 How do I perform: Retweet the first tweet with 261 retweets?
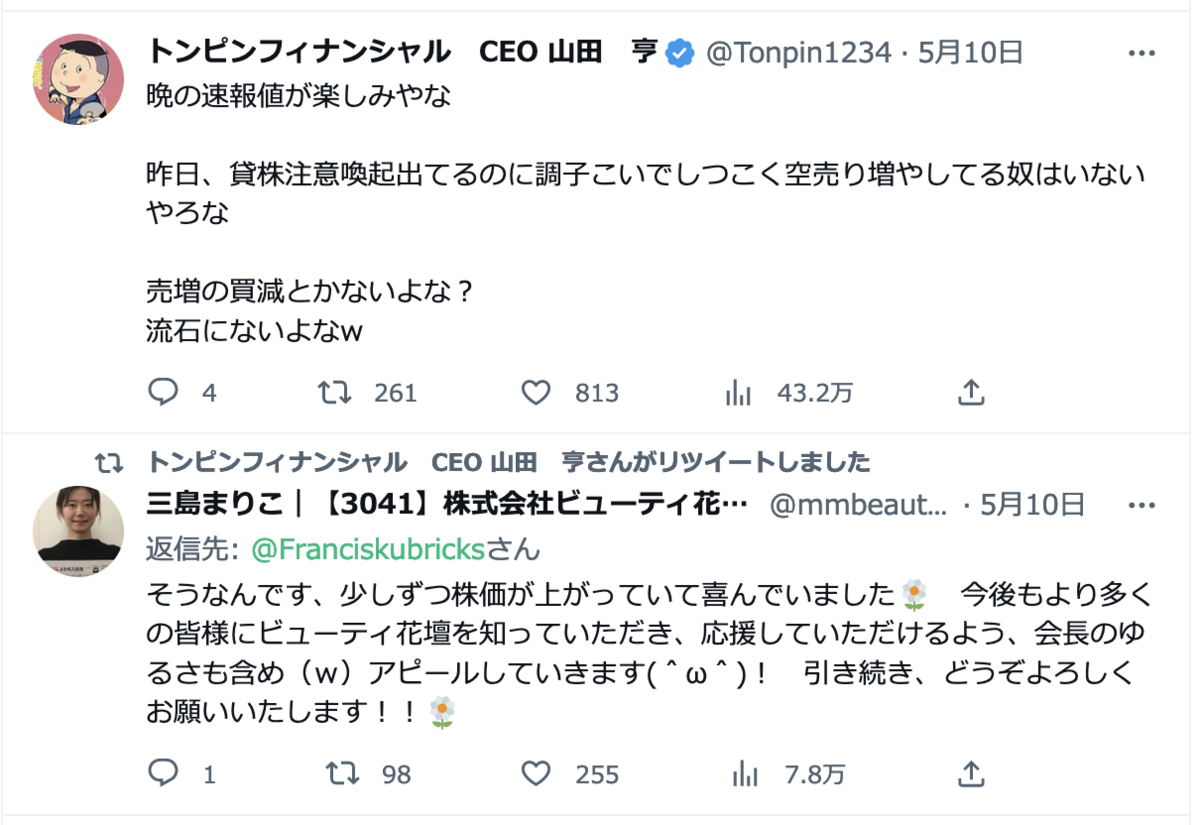point(334,393)
